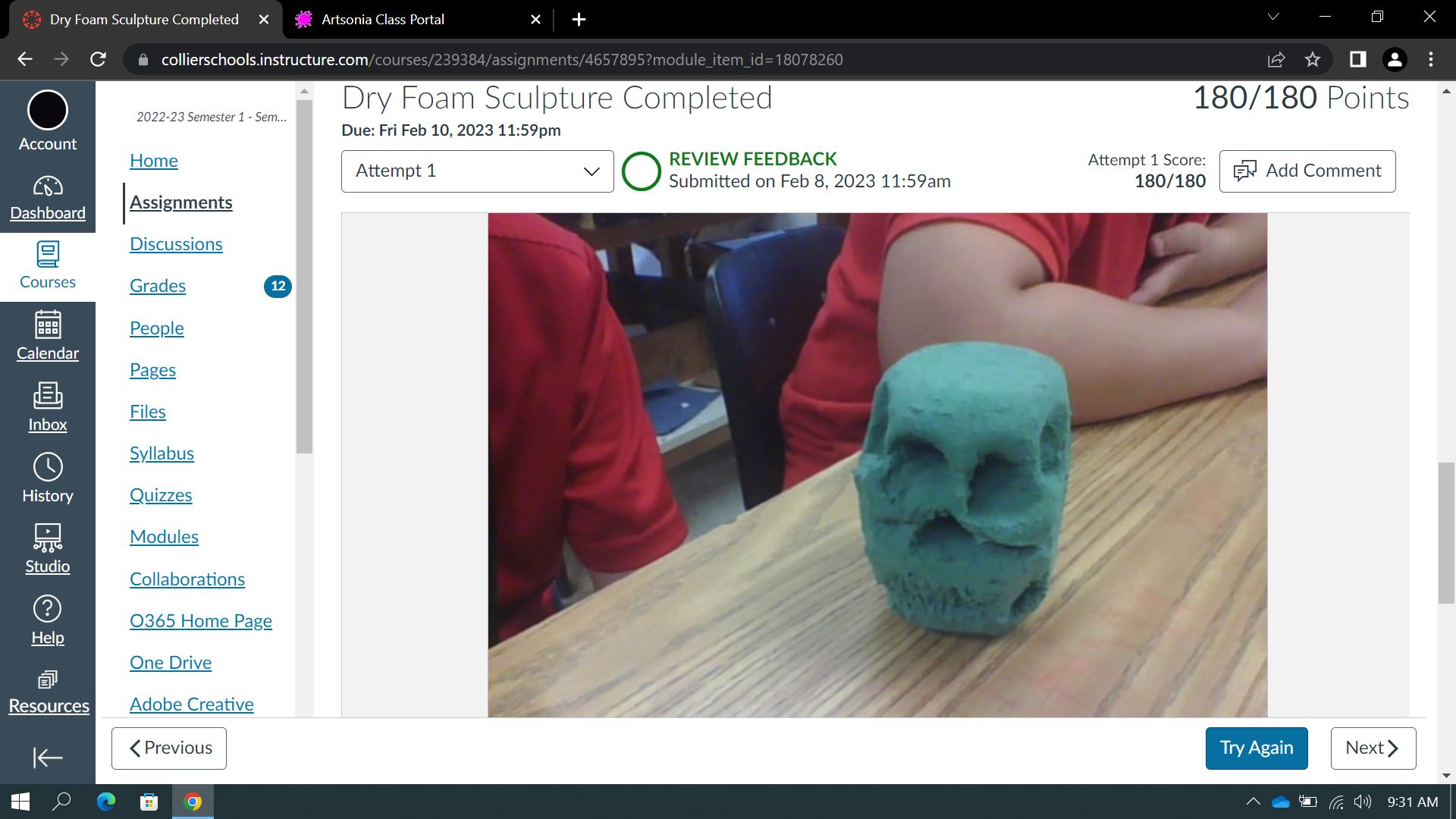The height and width of the screenshot is (819, 1456).
Task: Open the Help question mark icon
Action: [x=47, y=610]
